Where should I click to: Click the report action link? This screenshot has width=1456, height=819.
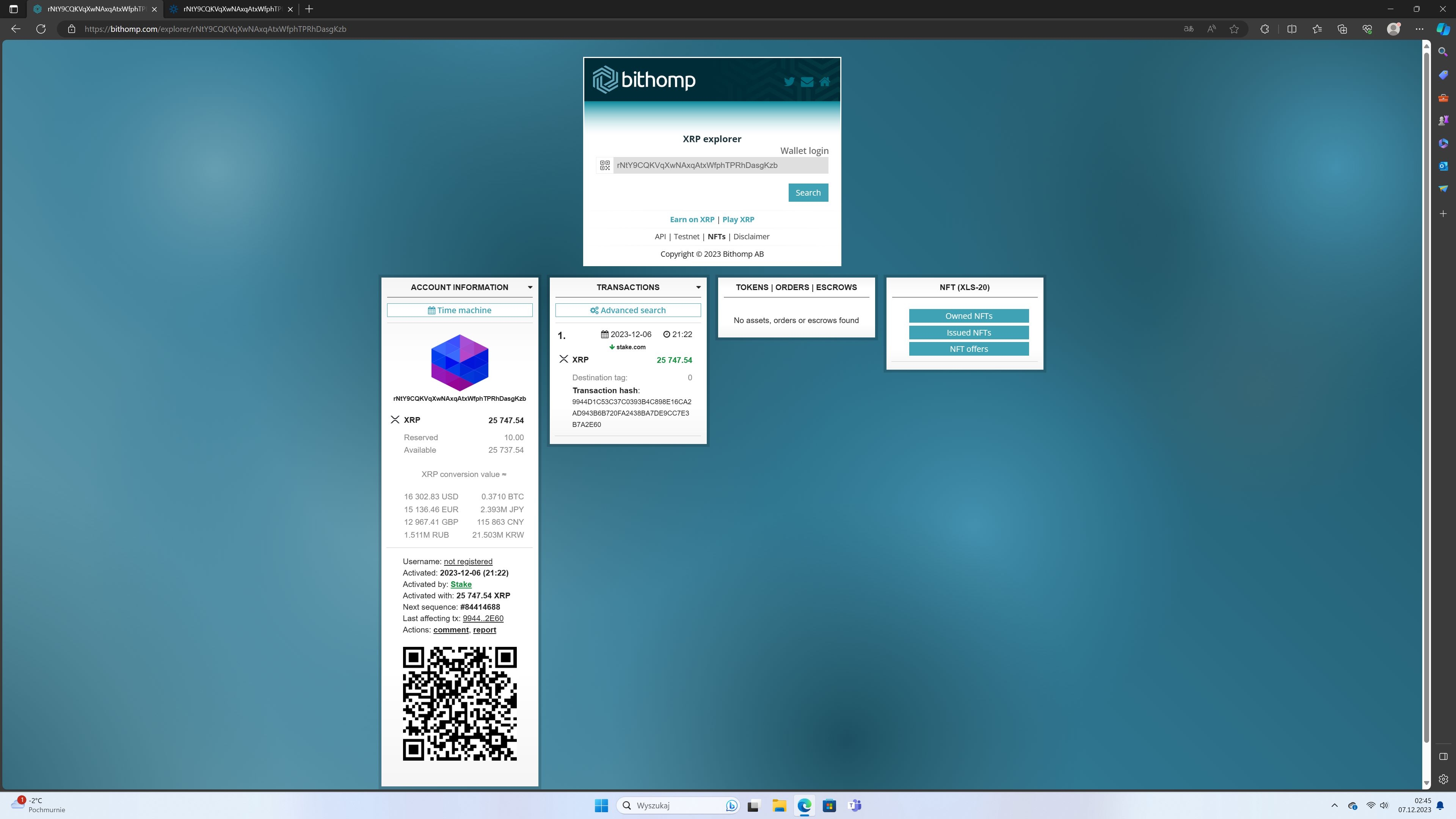(x=485, y=630)
